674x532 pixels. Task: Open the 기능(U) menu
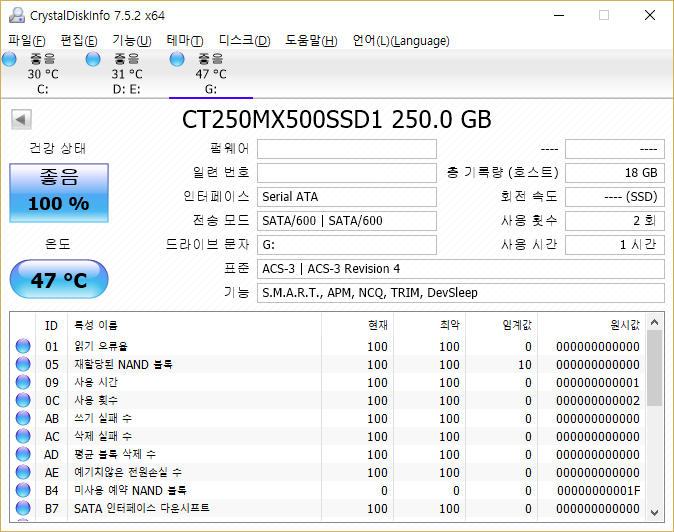[132, 41]
